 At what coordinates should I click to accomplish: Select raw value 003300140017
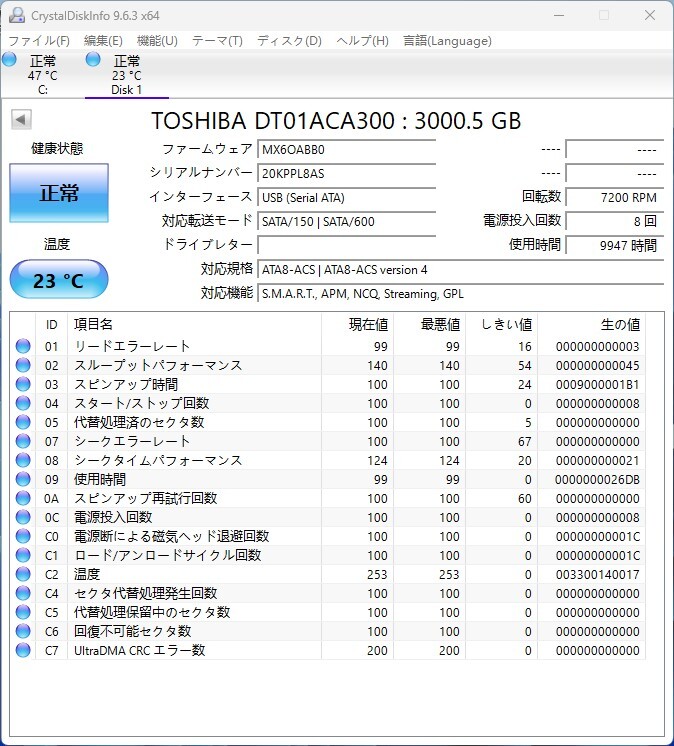tap(597, 575)
